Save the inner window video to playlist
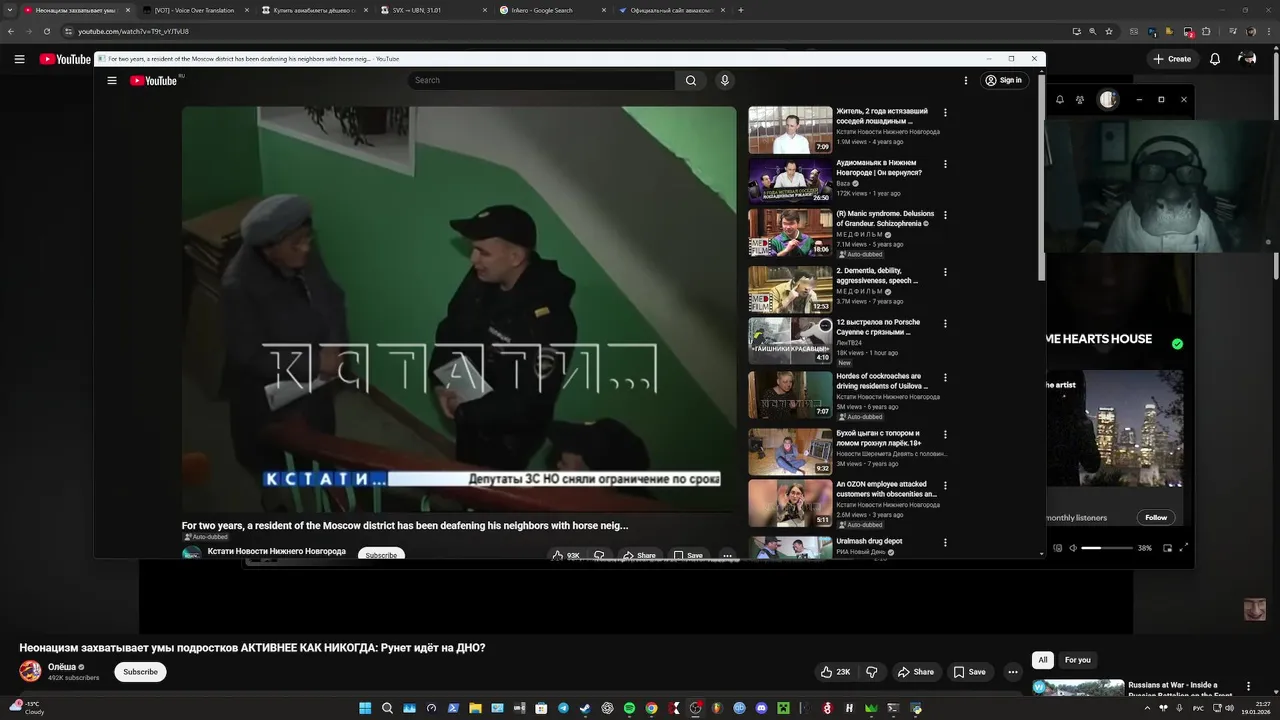1280x720 pixels. click(688, 555)
